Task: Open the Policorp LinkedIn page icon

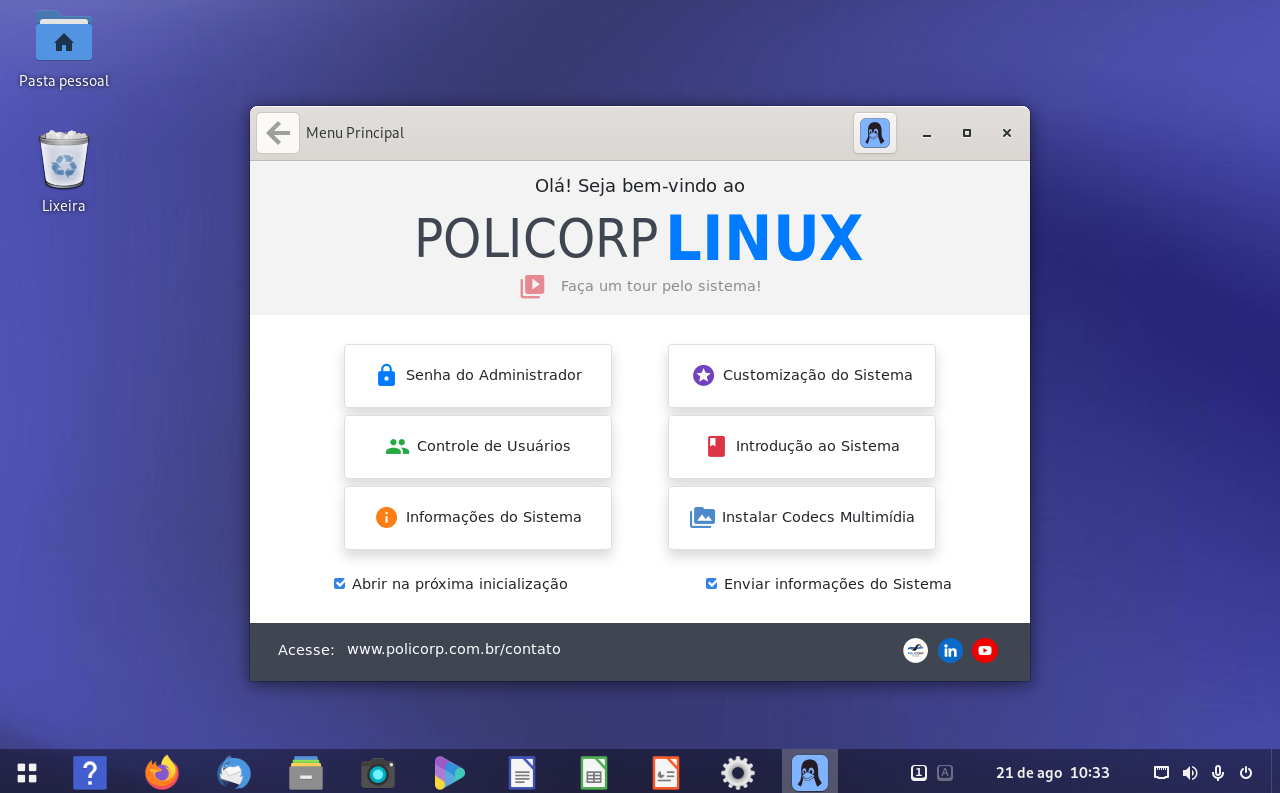Action: click(950, 650)
